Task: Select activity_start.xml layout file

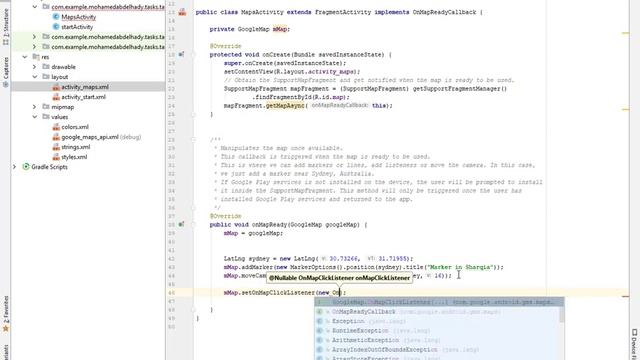Action: coord(83,97)
